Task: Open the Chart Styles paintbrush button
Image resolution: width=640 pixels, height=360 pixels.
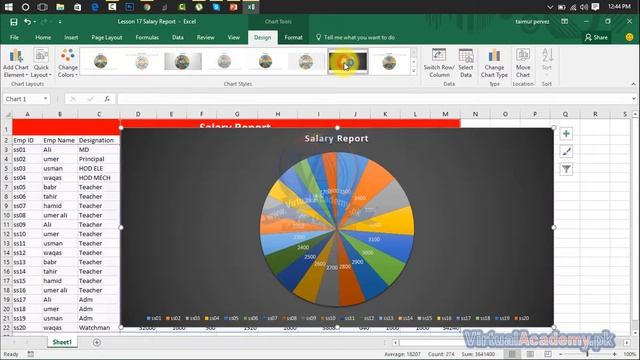Action: point(566,151)
